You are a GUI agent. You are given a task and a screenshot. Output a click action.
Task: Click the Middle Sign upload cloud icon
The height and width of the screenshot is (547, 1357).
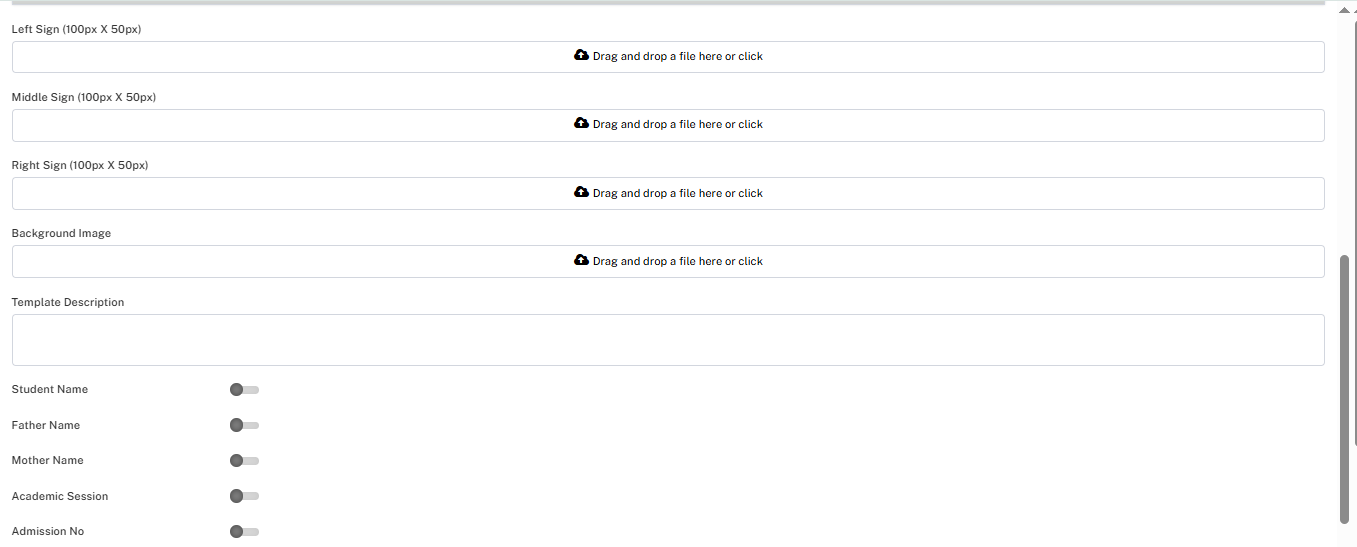coord(581,124)
